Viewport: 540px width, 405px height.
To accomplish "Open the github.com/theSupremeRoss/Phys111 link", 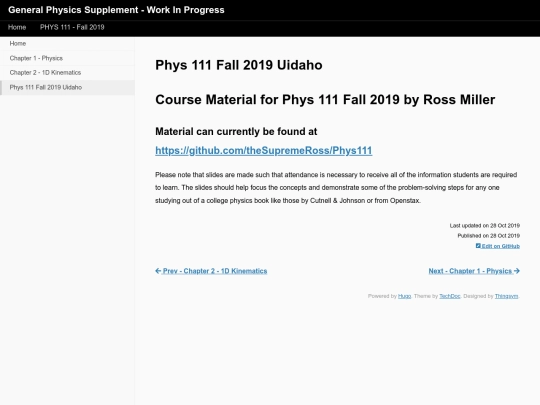I will pyautogui.click(x=263, y=150).
